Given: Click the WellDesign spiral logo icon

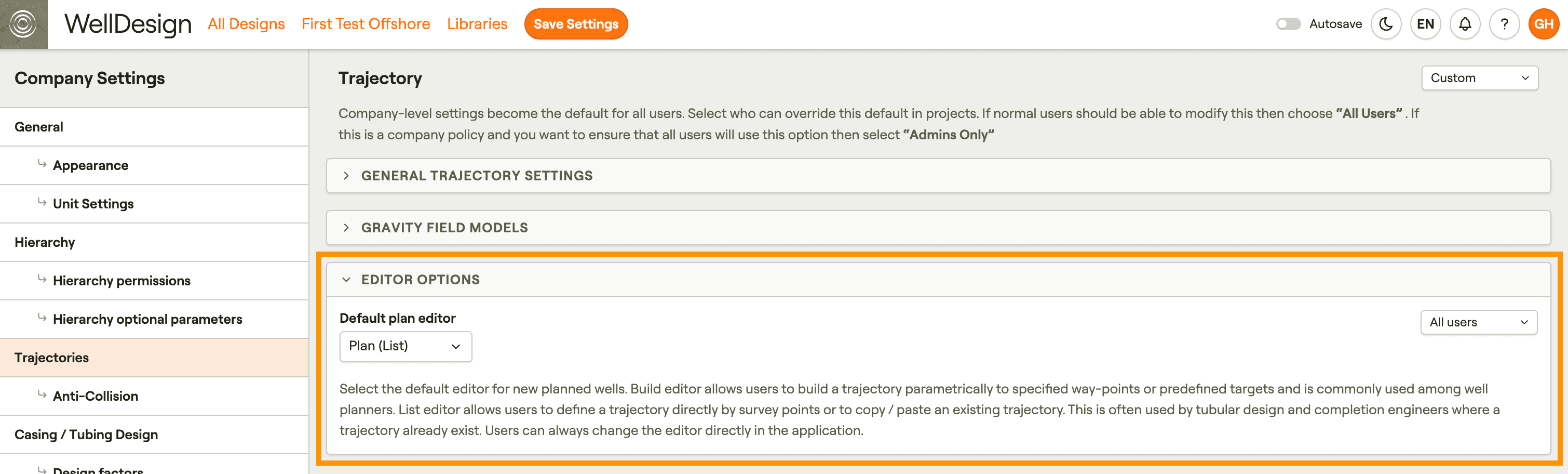Looking at the screenshot, I should (x=23, y=24).
